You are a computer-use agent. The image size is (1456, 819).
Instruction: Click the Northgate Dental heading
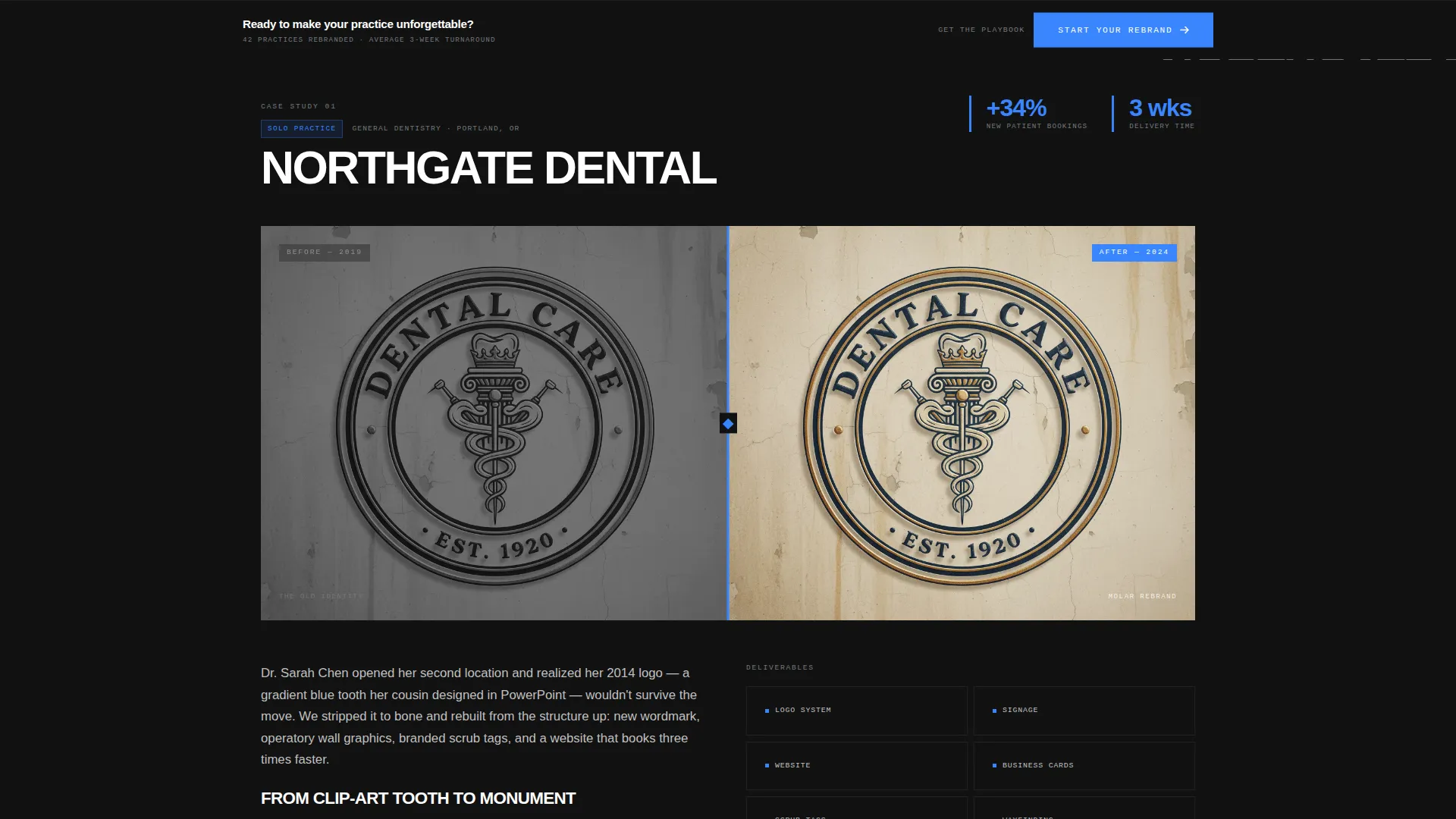pyautogui.click(x=489, y=168)
